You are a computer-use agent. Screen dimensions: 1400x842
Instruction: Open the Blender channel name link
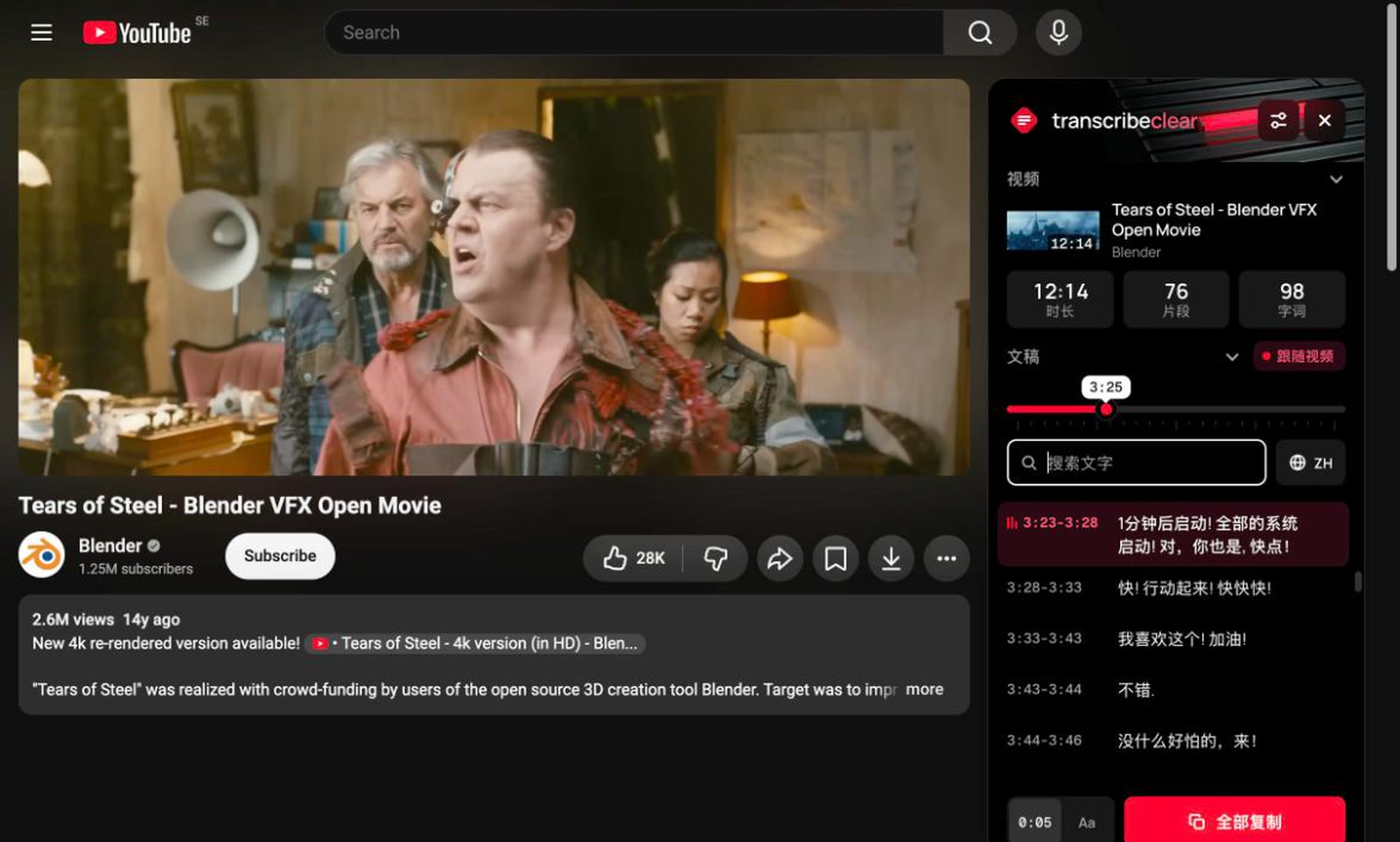[x=110, y=546]
